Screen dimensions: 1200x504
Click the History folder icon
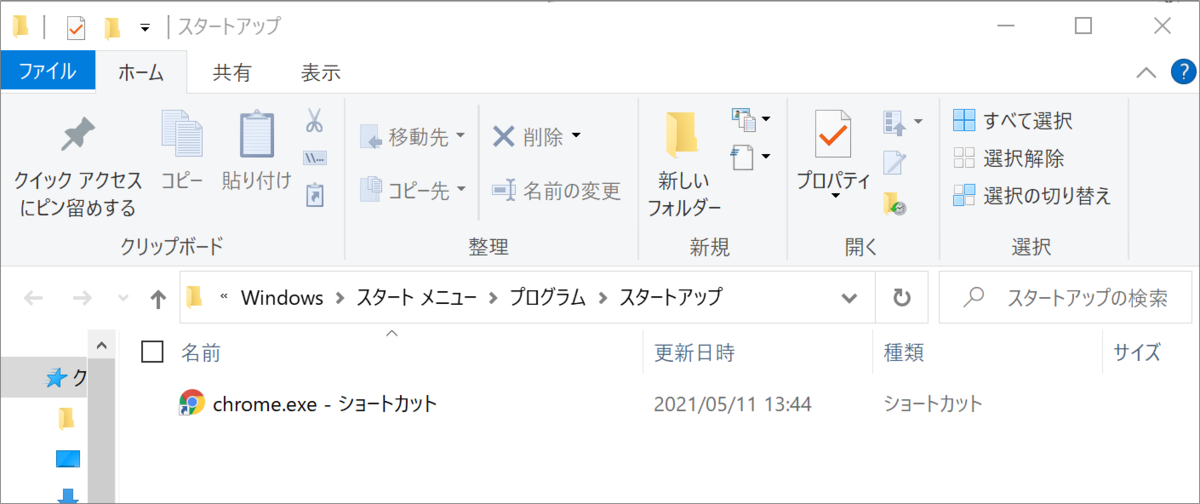click(x=894, y=204)
